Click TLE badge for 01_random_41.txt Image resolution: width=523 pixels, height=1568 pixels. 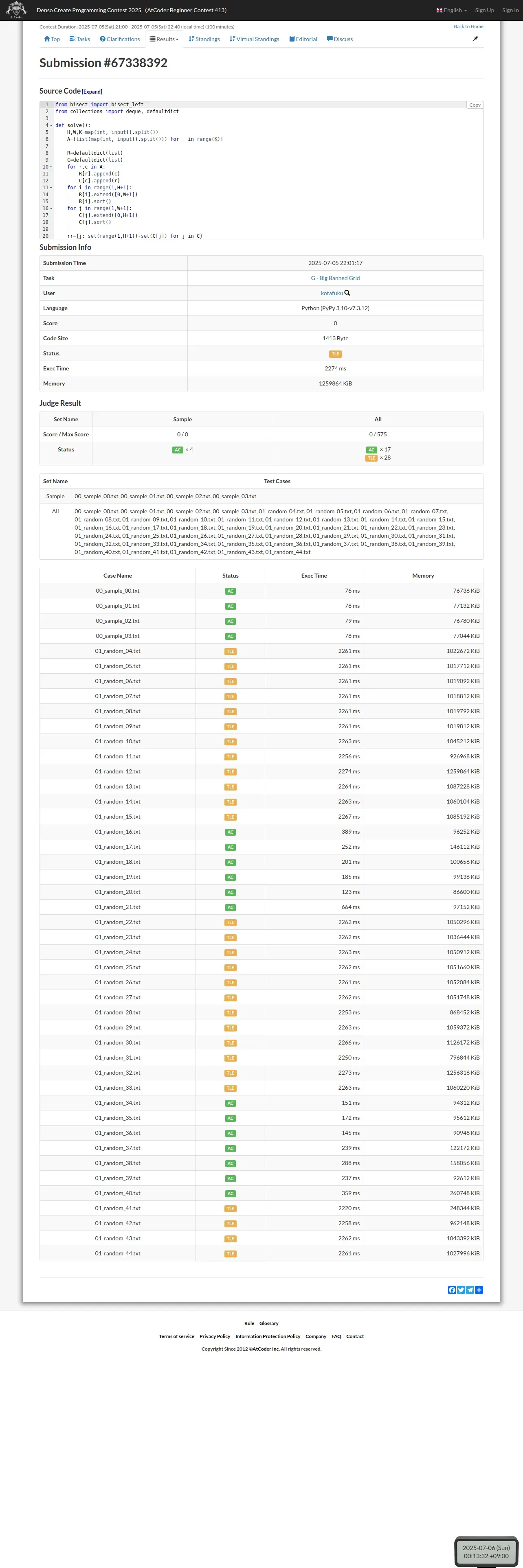tap(230, 1209)
